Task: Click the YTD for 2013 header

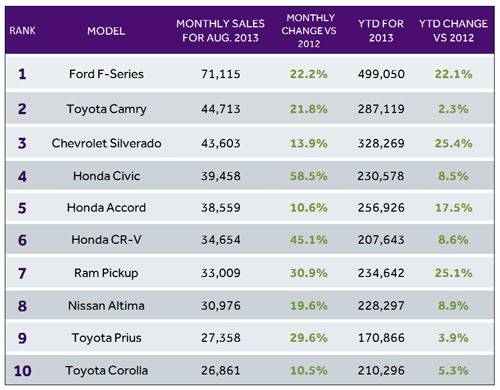Action: point(381,31)
